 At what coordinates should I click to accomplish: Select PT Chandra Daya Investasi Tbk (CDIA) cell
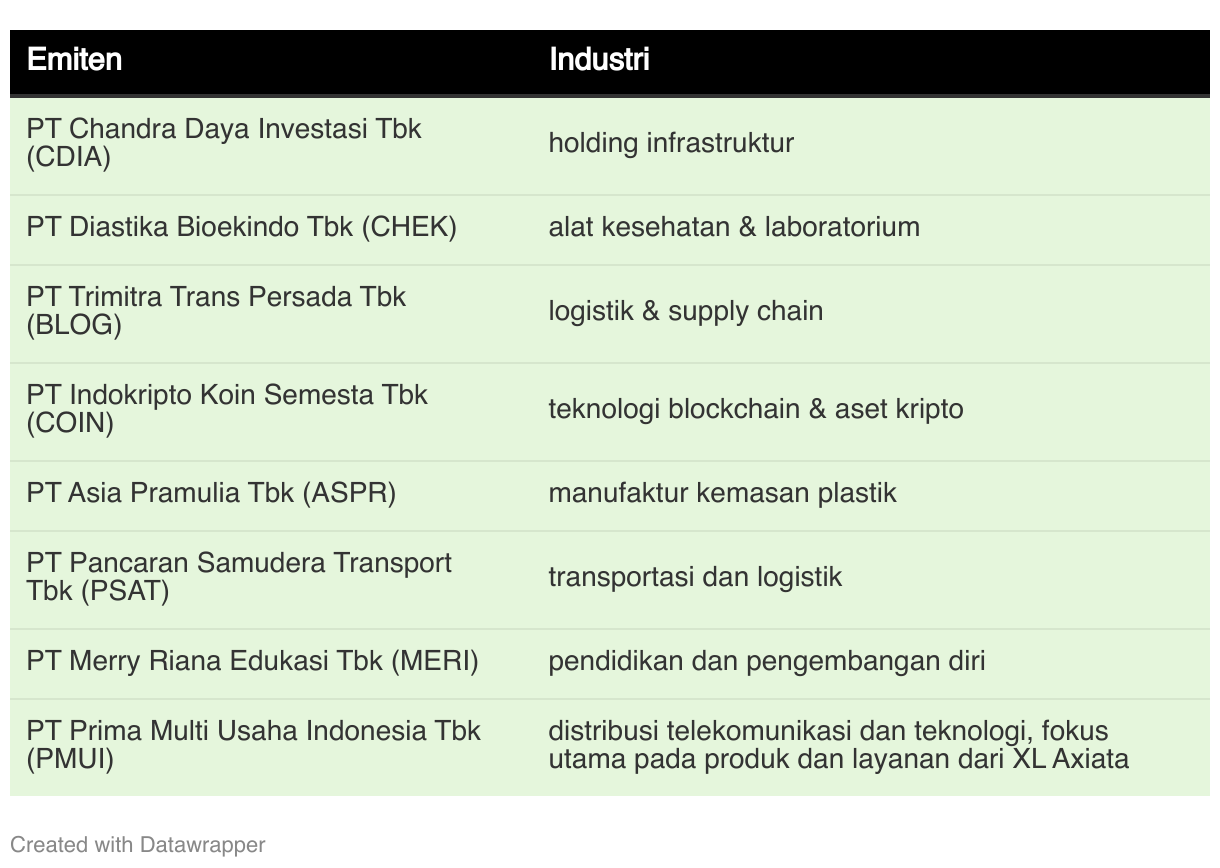(224, 143)
